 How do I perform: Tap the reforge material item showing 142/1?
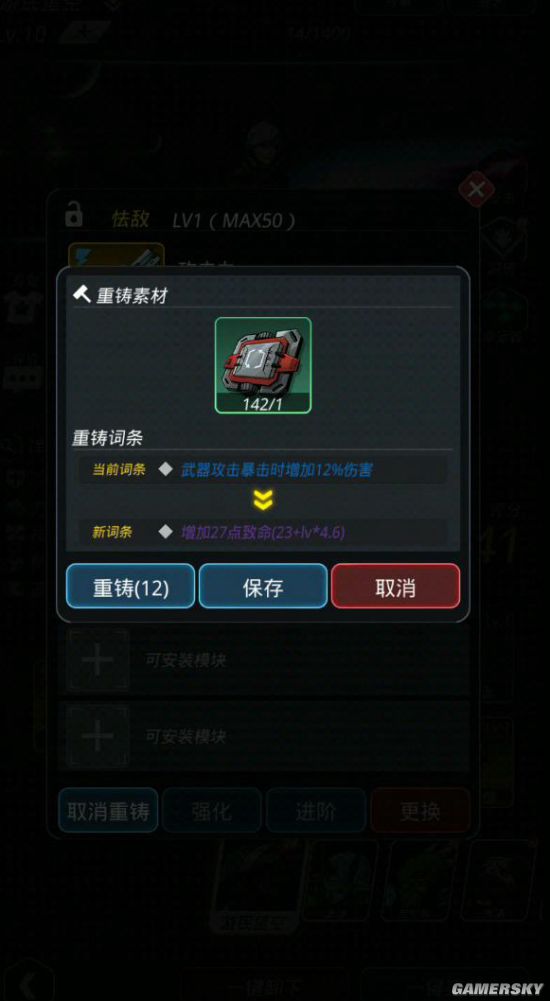[263, 365]
